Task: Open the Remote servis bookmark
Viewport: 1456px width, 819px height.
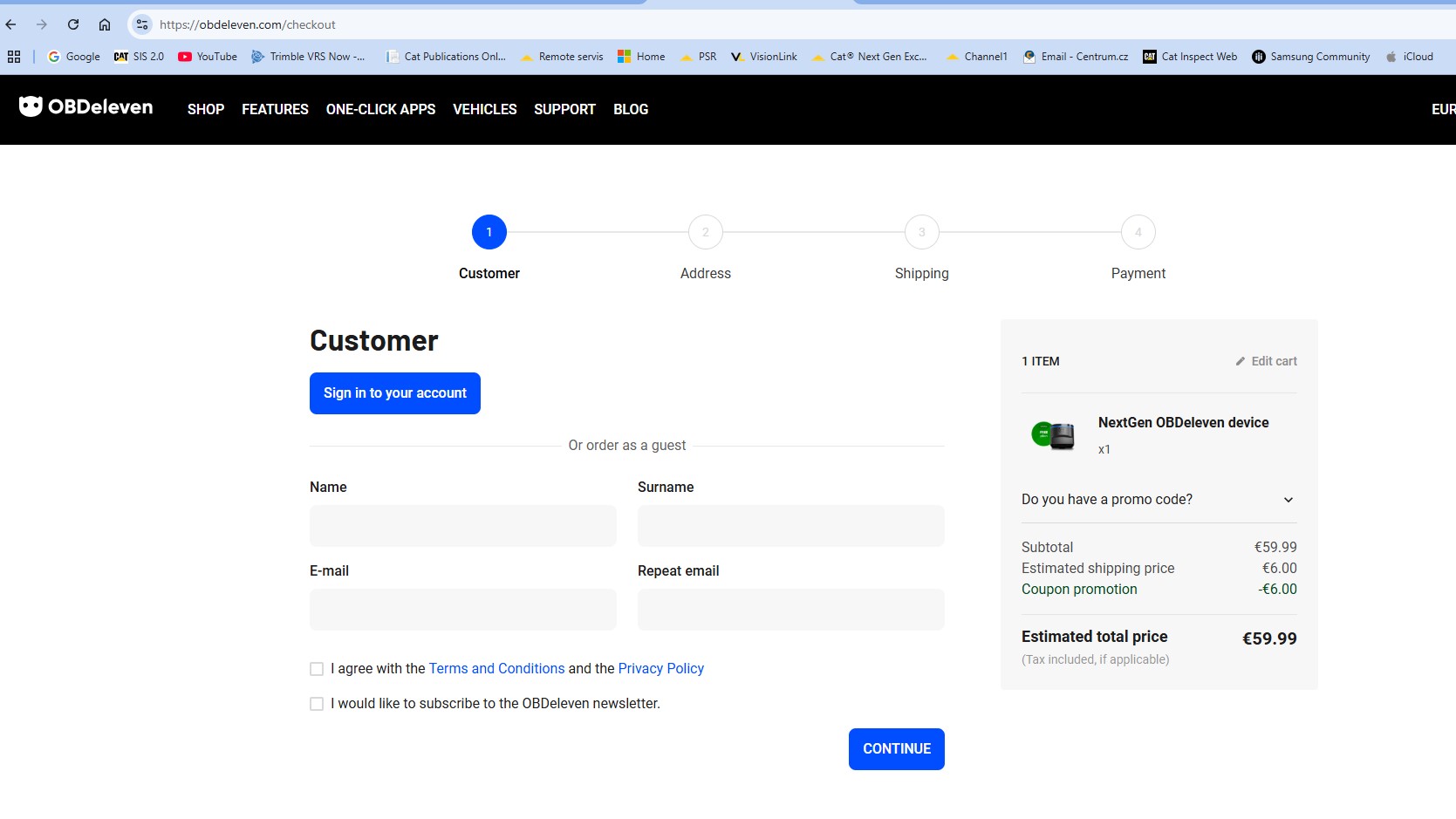Action: [x=562, y=57]
